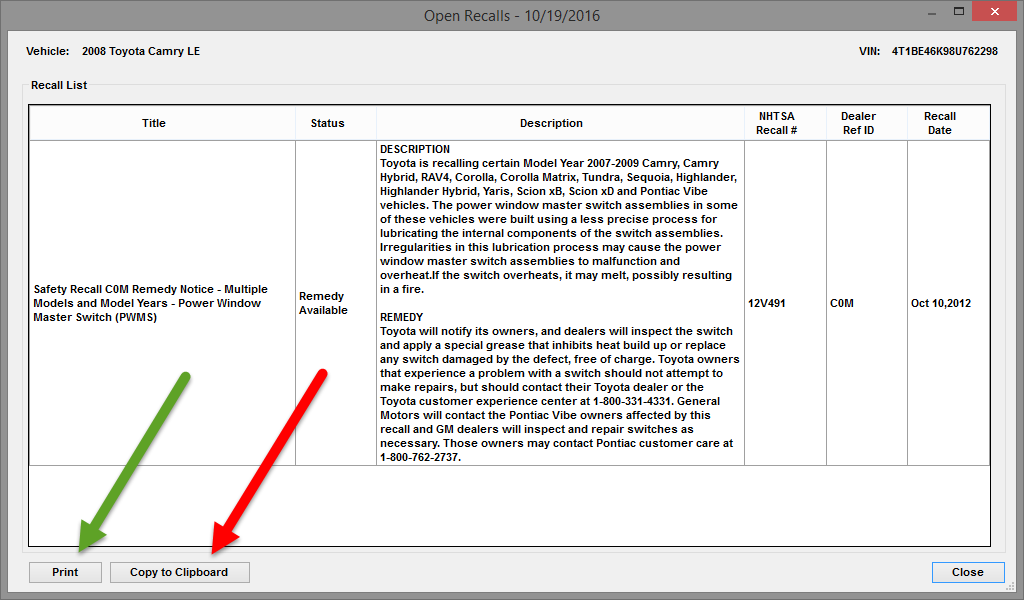The image size is (1024, 600).
Task: Select the VIN number 4T1BE46K98U762298
Action: 944,51
